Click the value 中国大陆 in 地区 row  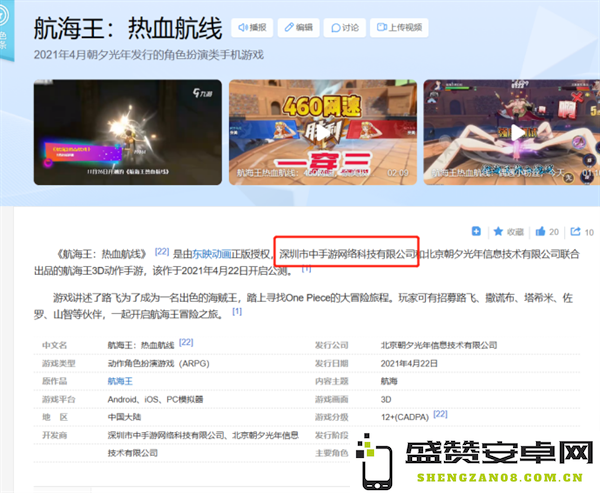pyautogui.click(x=124, y=417)
